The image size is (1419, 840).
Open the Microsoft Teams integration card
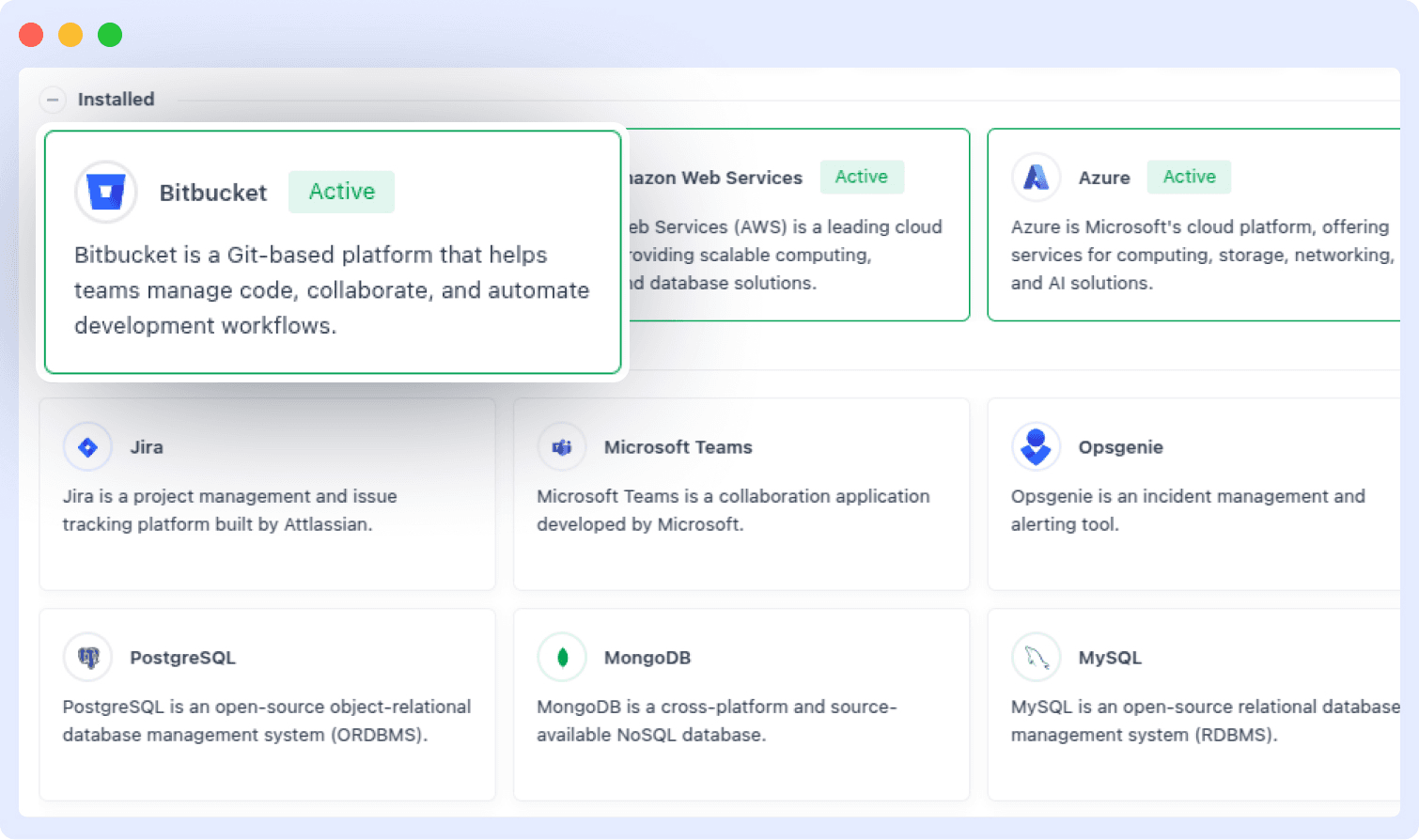point(741,493)
